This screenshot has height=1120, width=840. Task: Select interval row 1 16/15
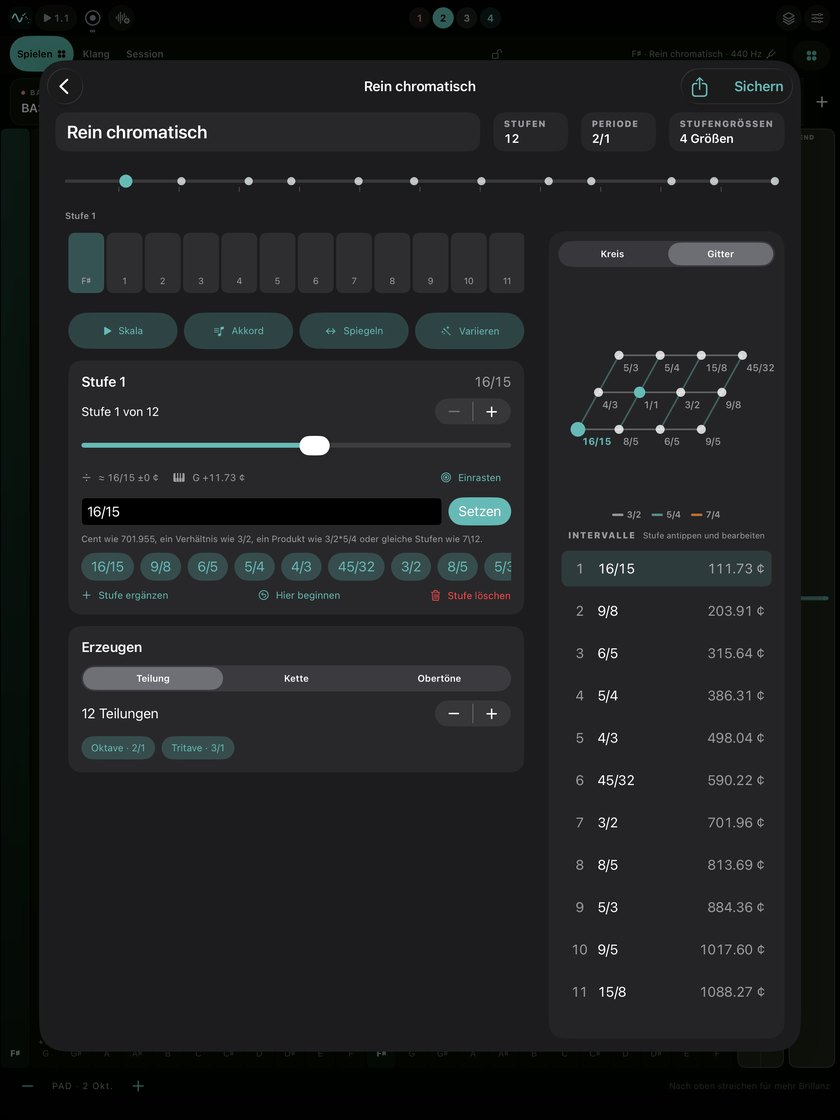(666, 569)
